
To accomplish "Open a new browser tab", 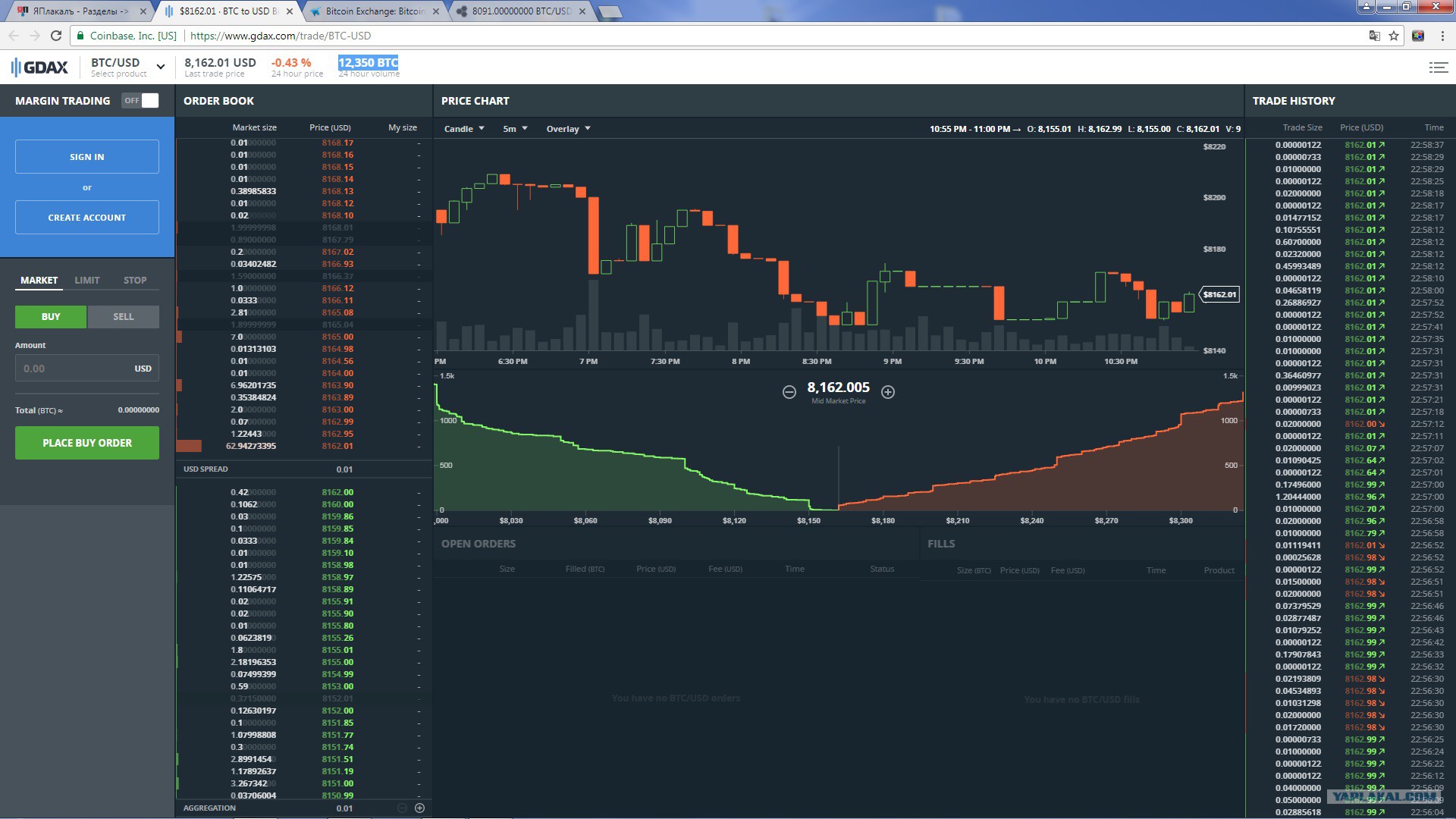I will coord(610,11).
